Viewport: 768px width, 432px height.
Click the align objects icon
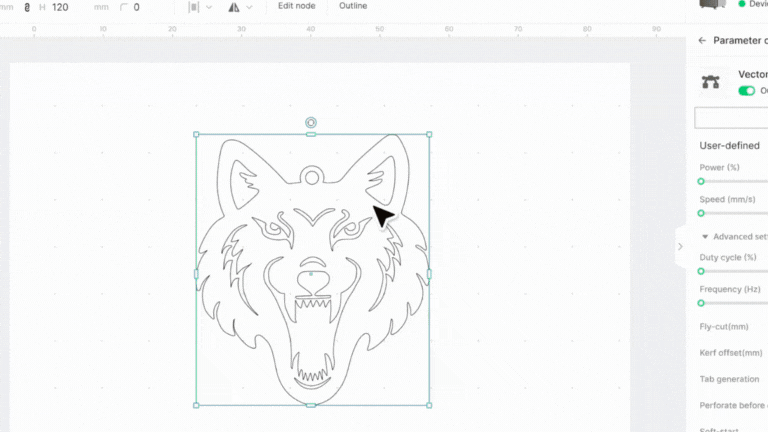[x=194, y=7]
